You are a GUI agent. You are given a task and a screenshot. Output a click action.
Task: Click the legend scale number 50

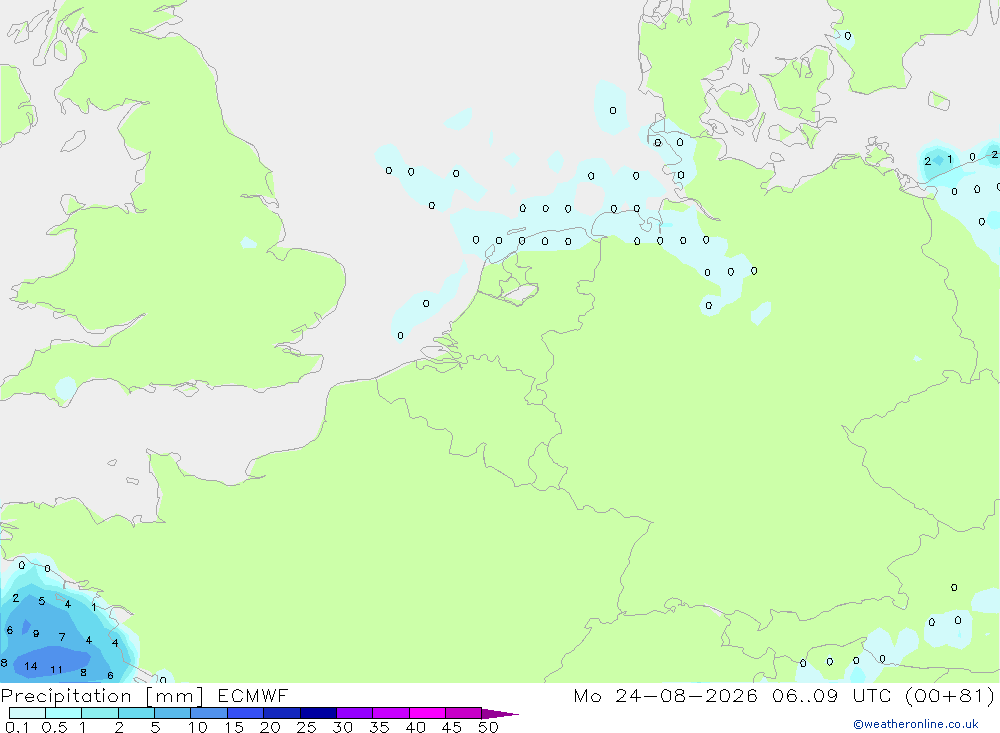click(488, 727)
